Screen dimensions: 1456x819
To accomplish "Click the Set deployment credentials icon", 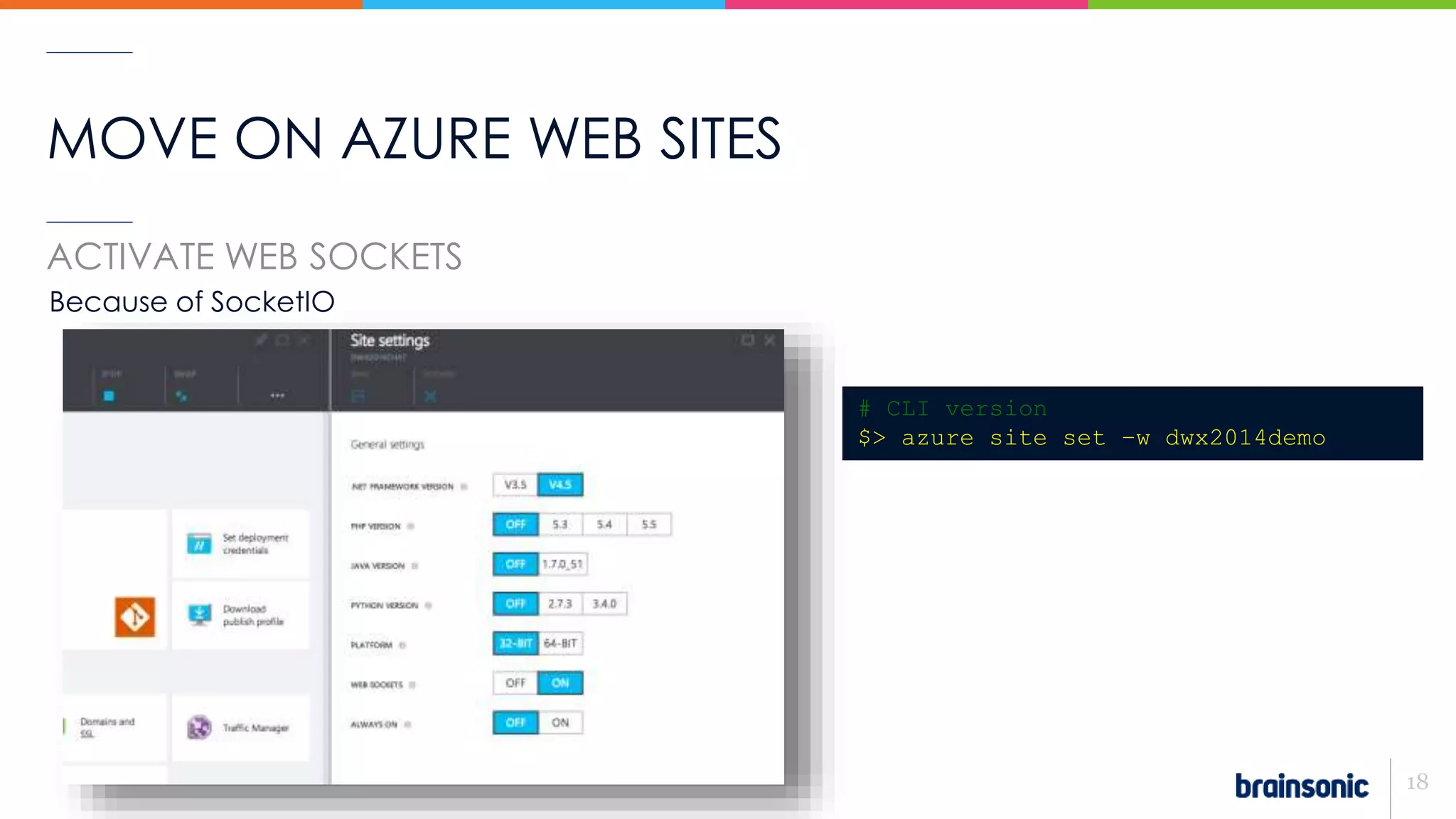I will pyautogui.click(x=199, y=543).
